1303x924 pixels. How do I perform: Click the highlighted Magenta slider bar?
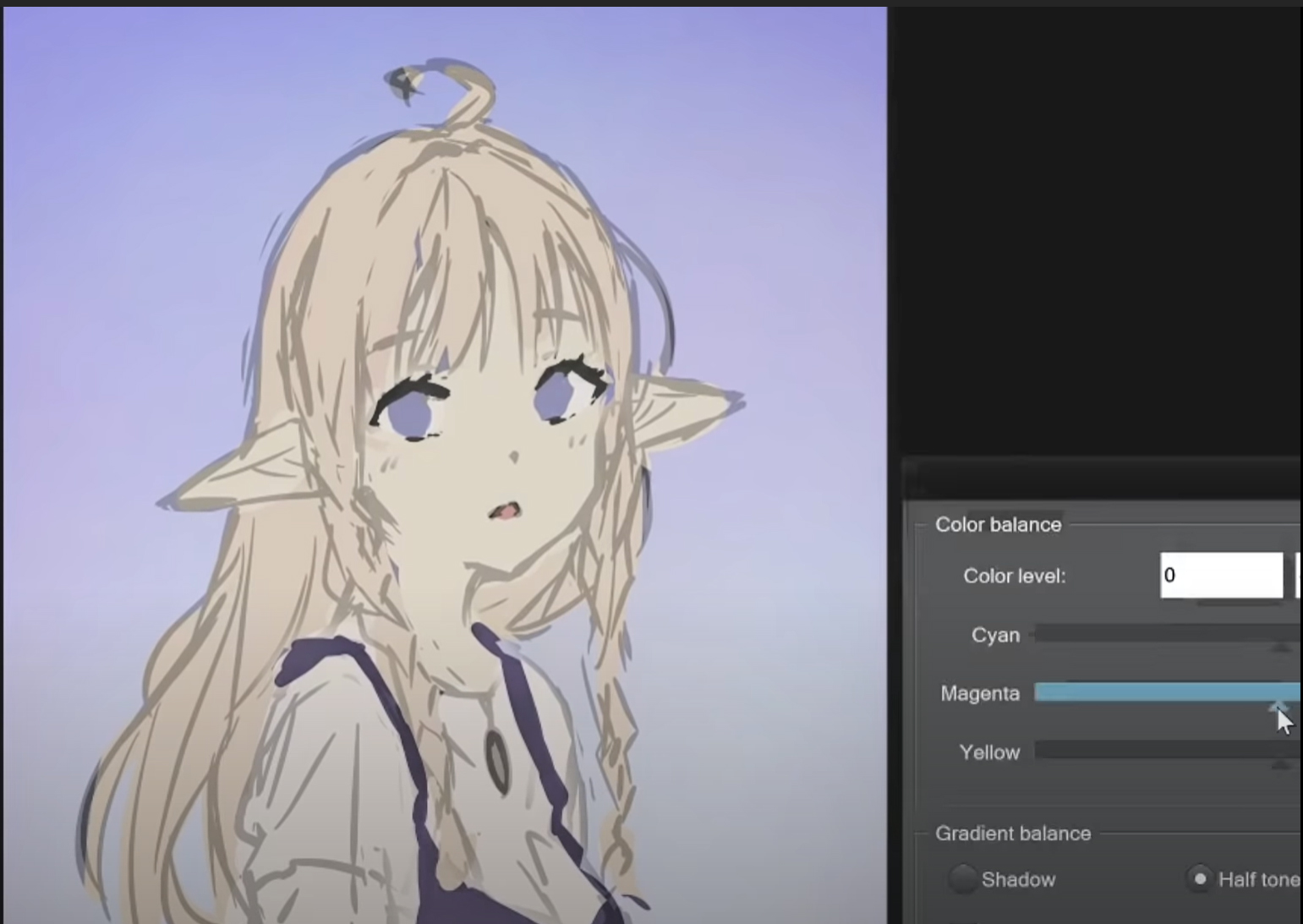[x=1167, y=693]
